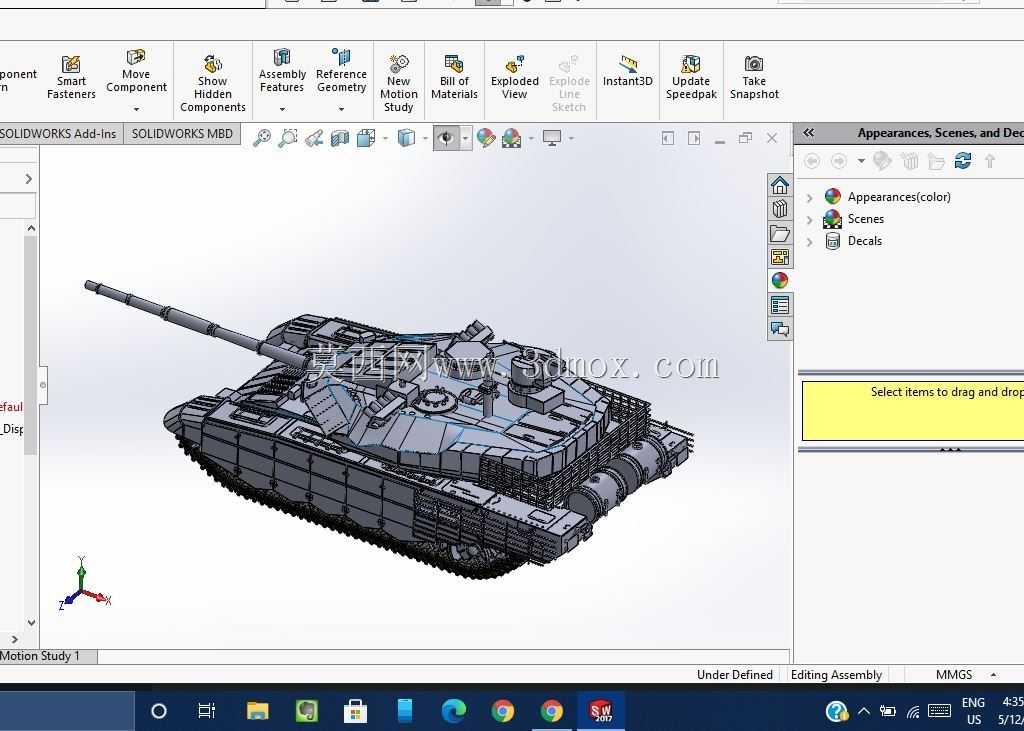This screenshot has height=731, width=1024.
Task: Open View Orientation dropdown arrow
Action: point(385,138)
